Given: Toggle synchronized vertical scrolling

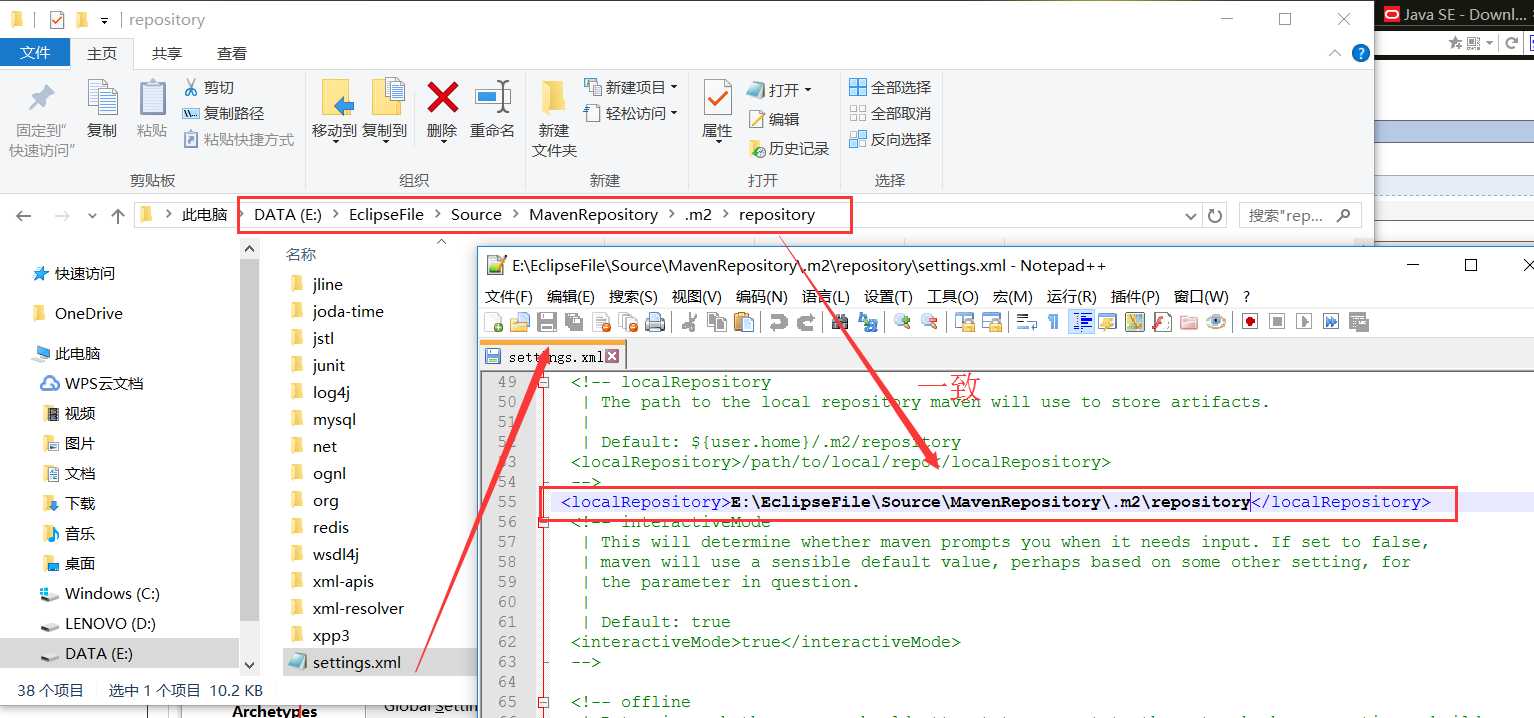Looking at the screenshot, I should click(x=965, y=322).
